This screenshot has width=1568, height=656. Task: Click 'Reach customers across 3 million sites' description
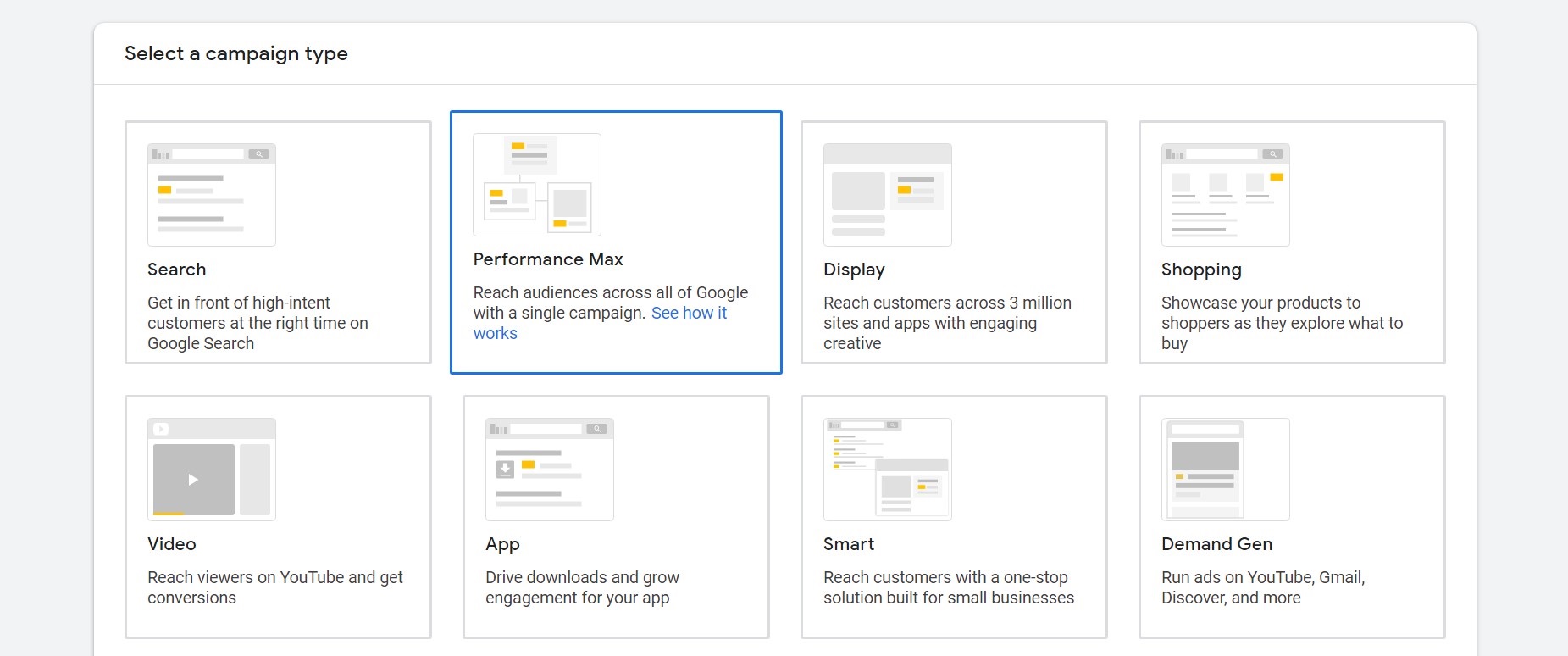click(947, 323)
